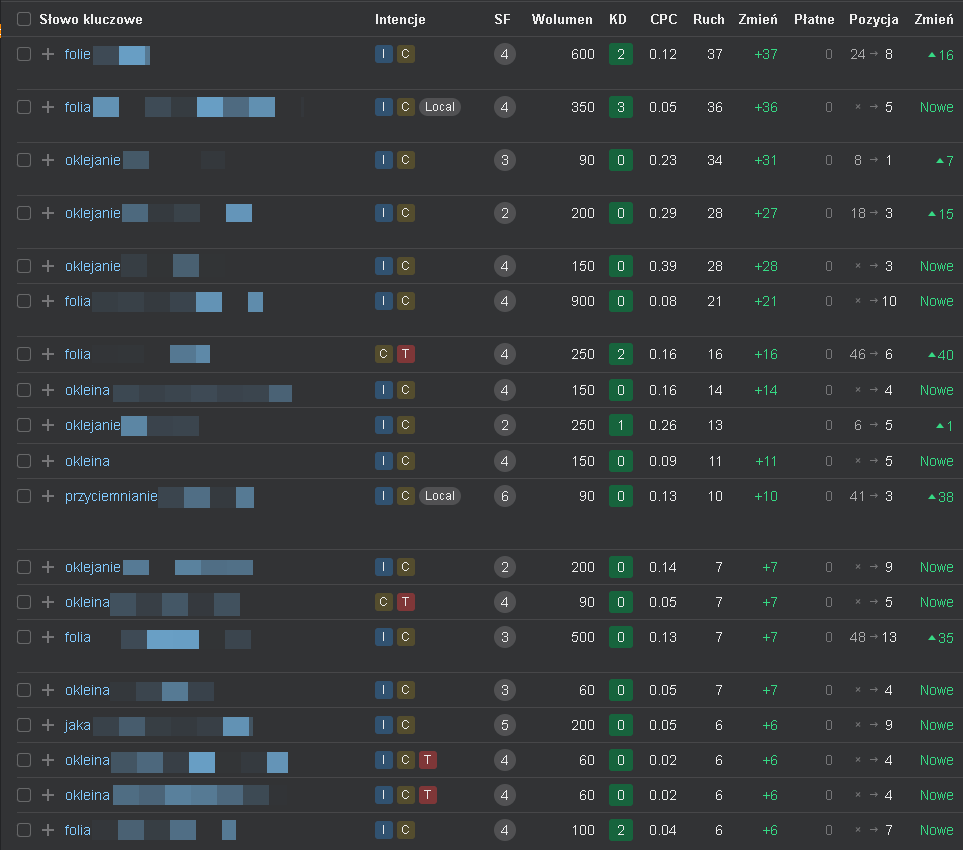This screenshot has width=963, height=850.
Task: Click SF badge 6 in the przyciemnianie row
Action: click(x=505, y=496)
